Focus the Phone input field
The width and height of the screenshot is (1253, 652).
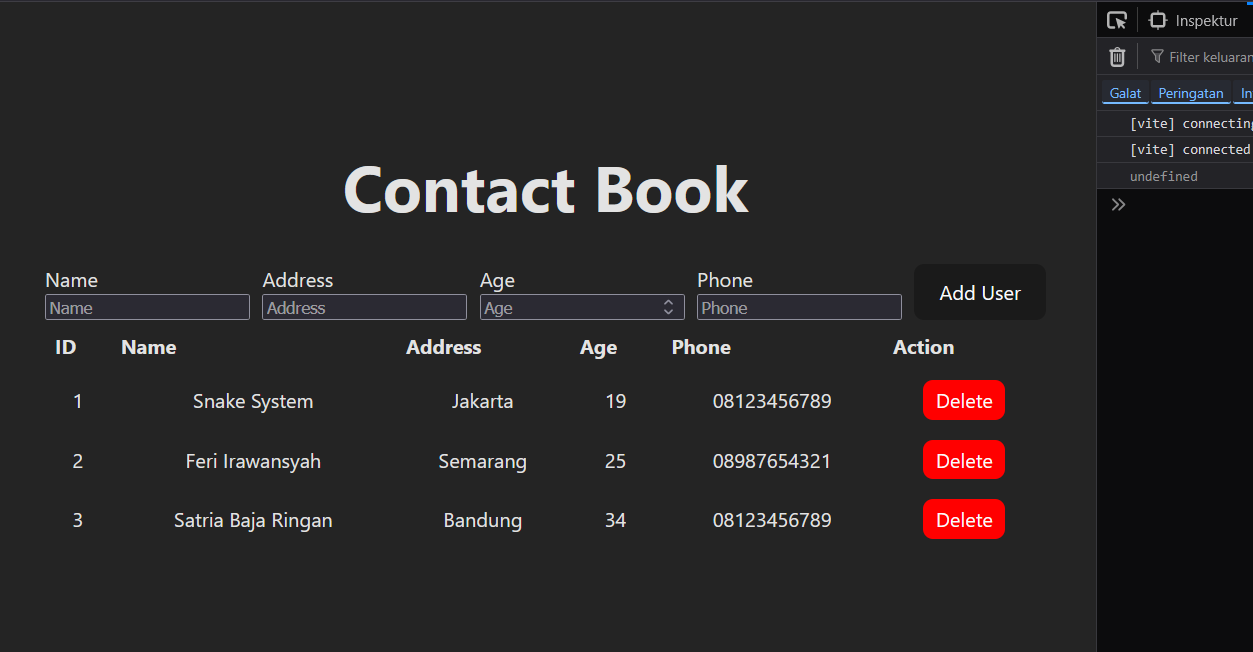[x=799, y=307]
